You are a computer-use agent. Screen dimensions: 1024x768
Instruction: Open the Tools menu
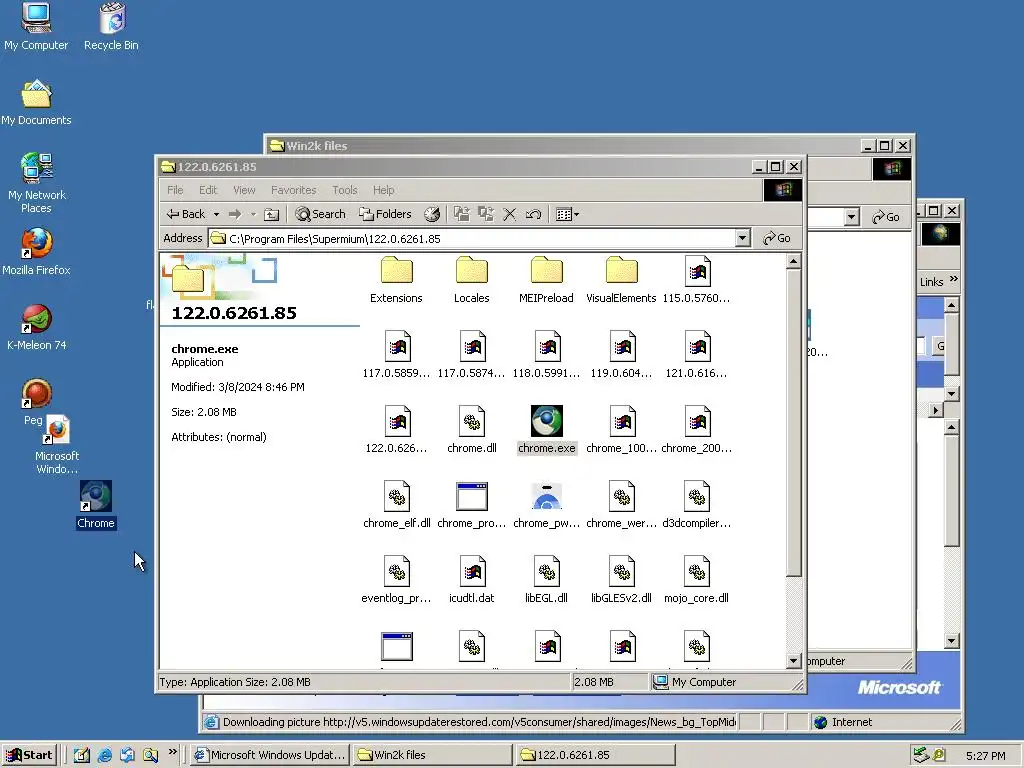click(x=345, y=190)
